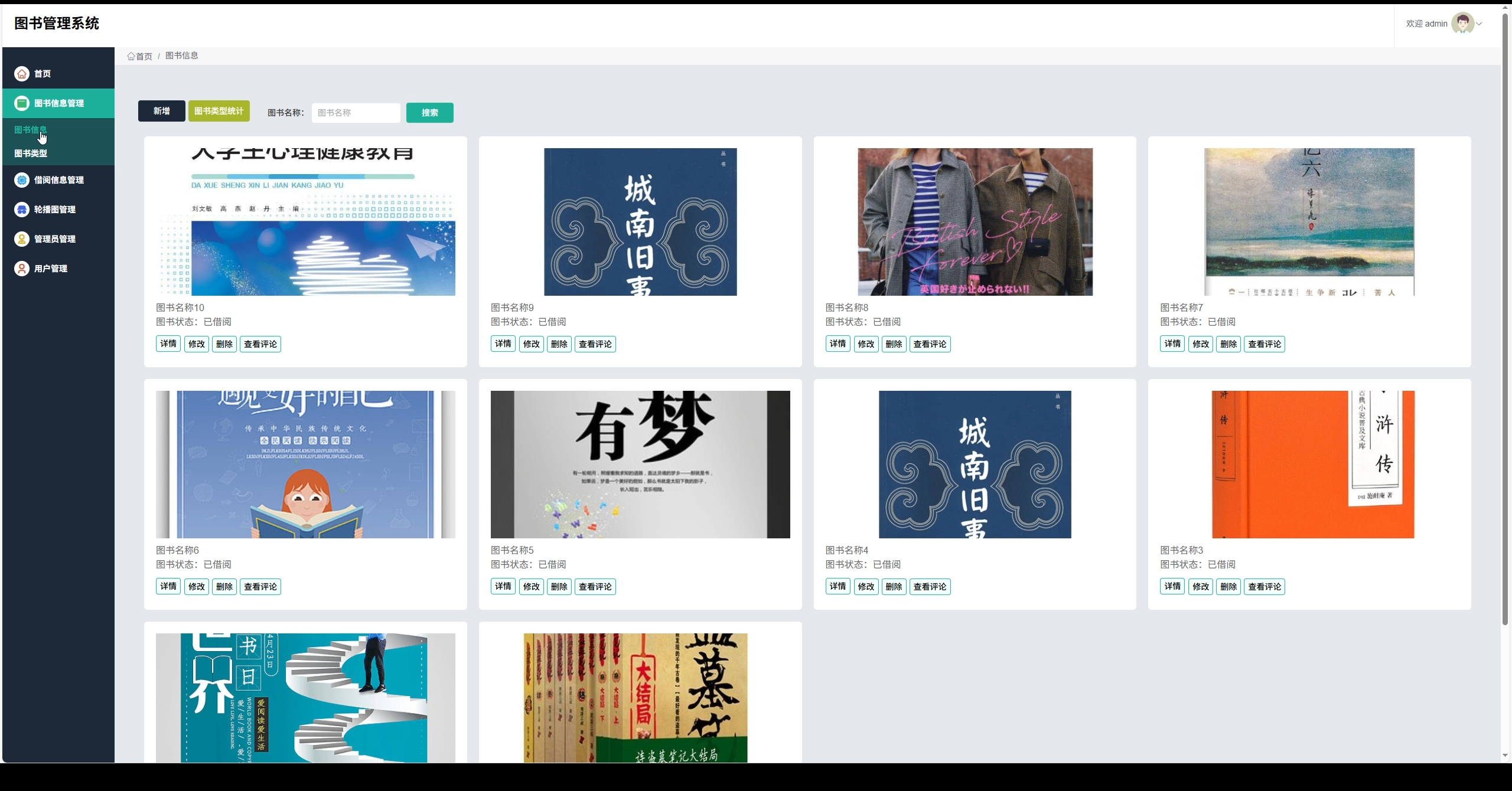Select the 图书类型 submenu item
Screen dimensions: 1512x791
(31, 153)
